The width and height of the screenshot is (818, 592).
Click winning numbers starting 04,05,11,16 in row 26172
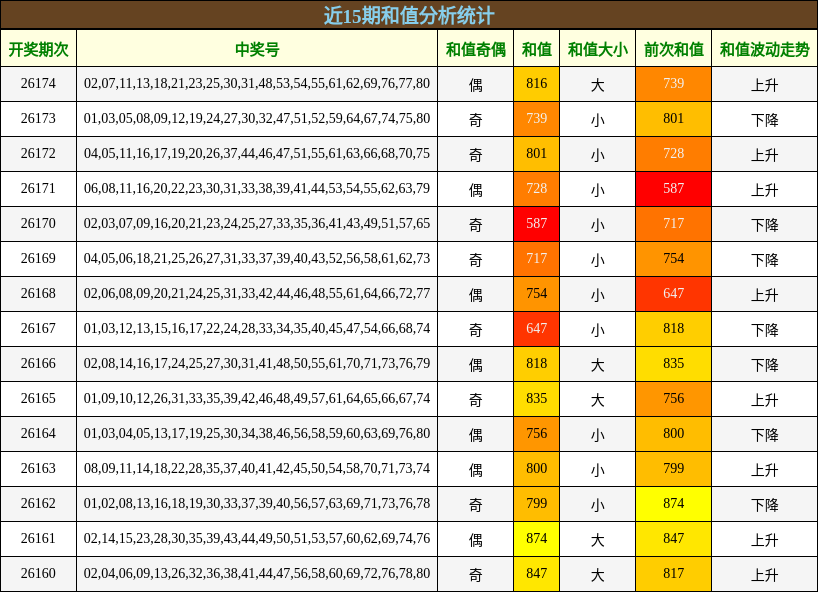[257, 153]
